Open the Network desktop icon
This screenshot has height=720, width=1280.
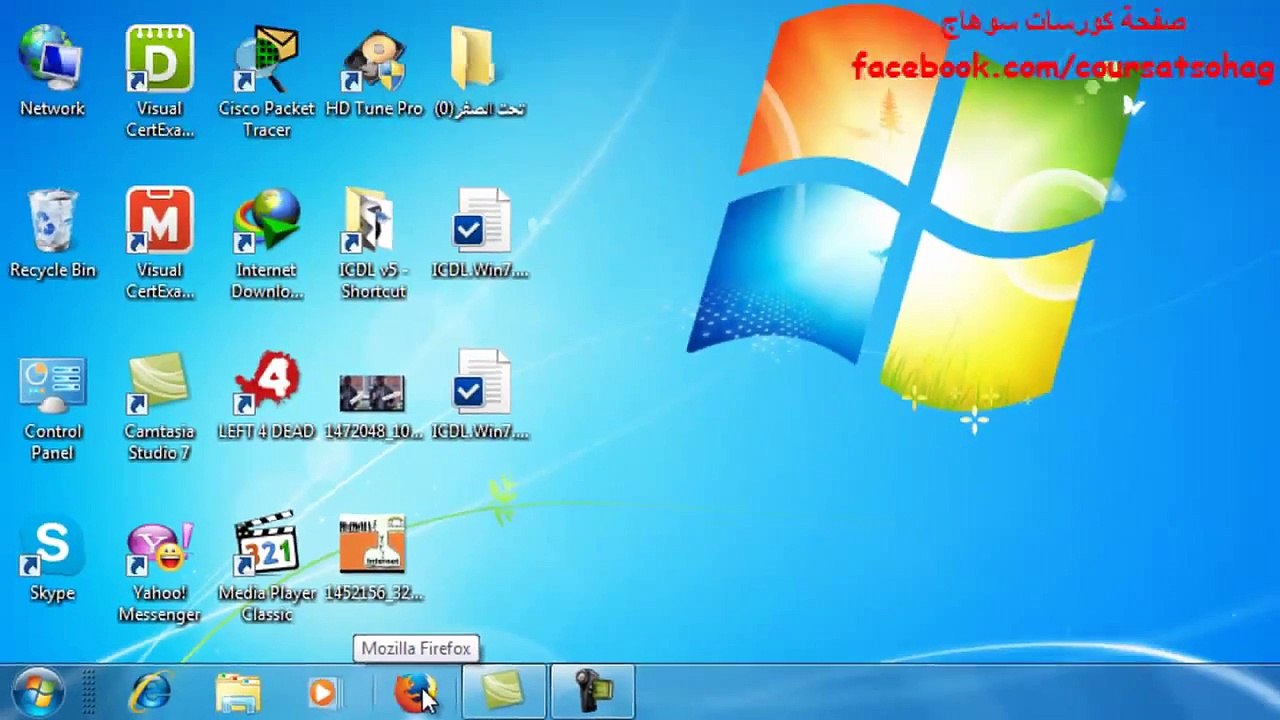(x=52, y=72)
